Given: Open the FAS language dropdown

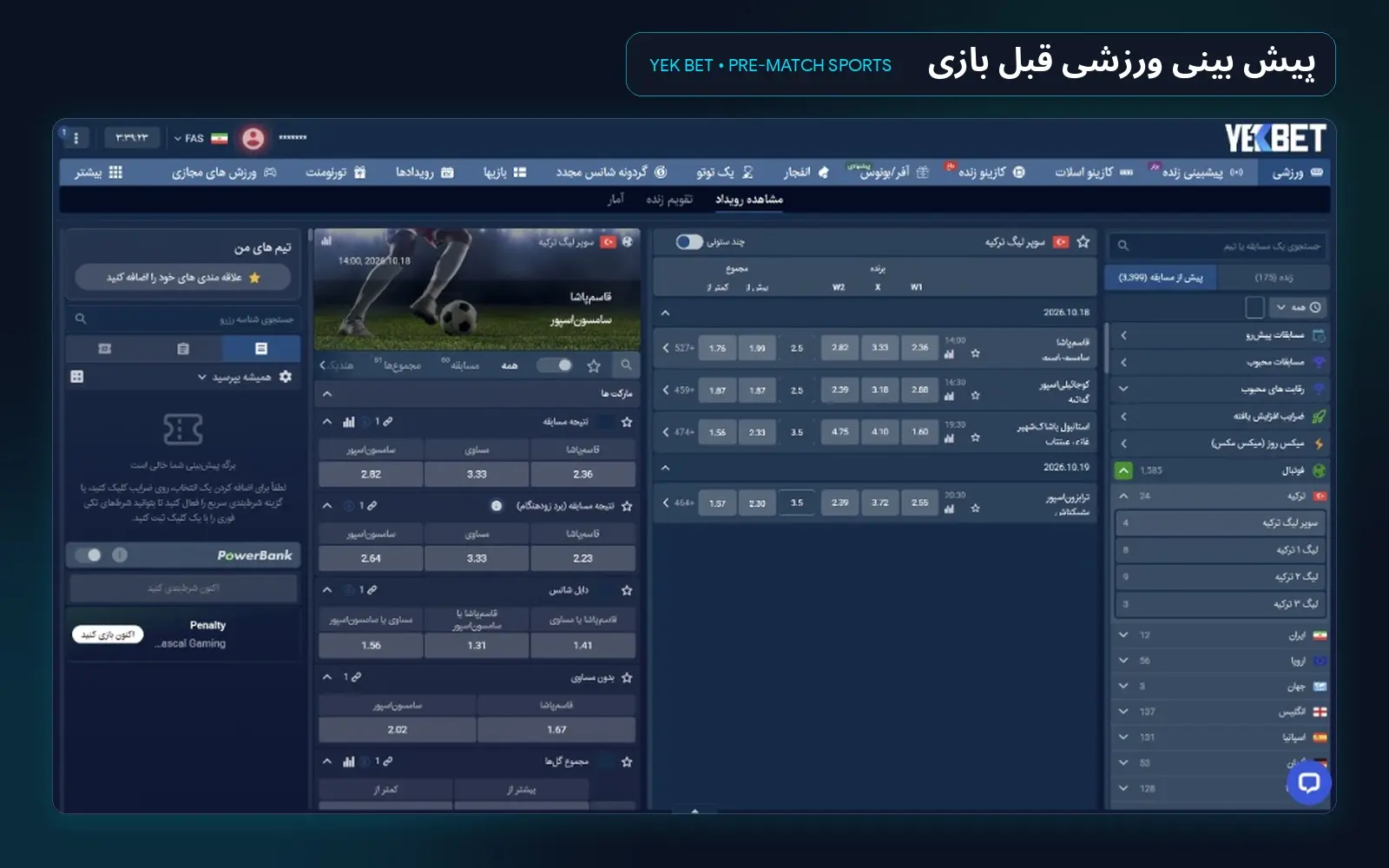Looking at the screenshot, I should click(x=188, y=138).
